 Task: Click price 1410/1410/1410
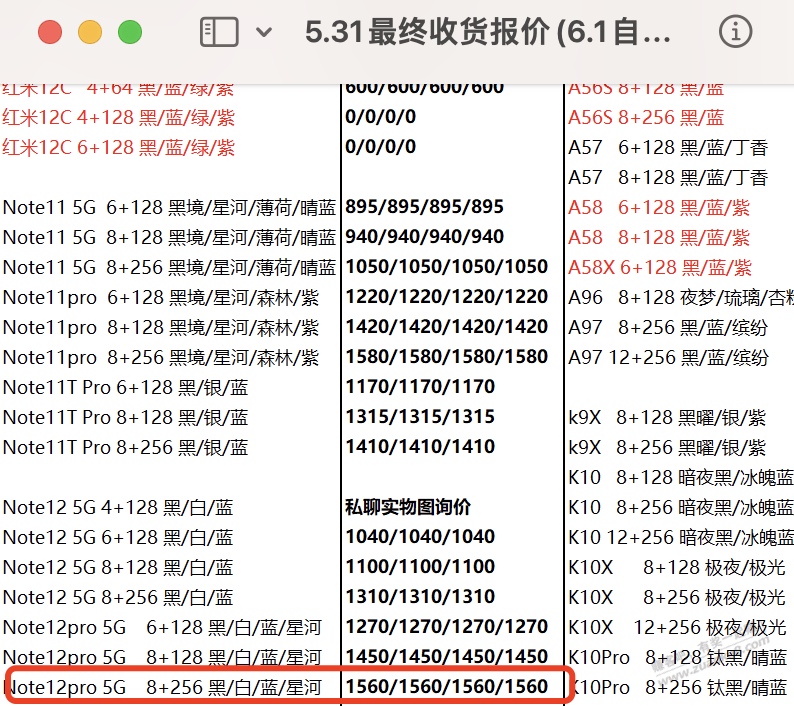click(420, 446)
